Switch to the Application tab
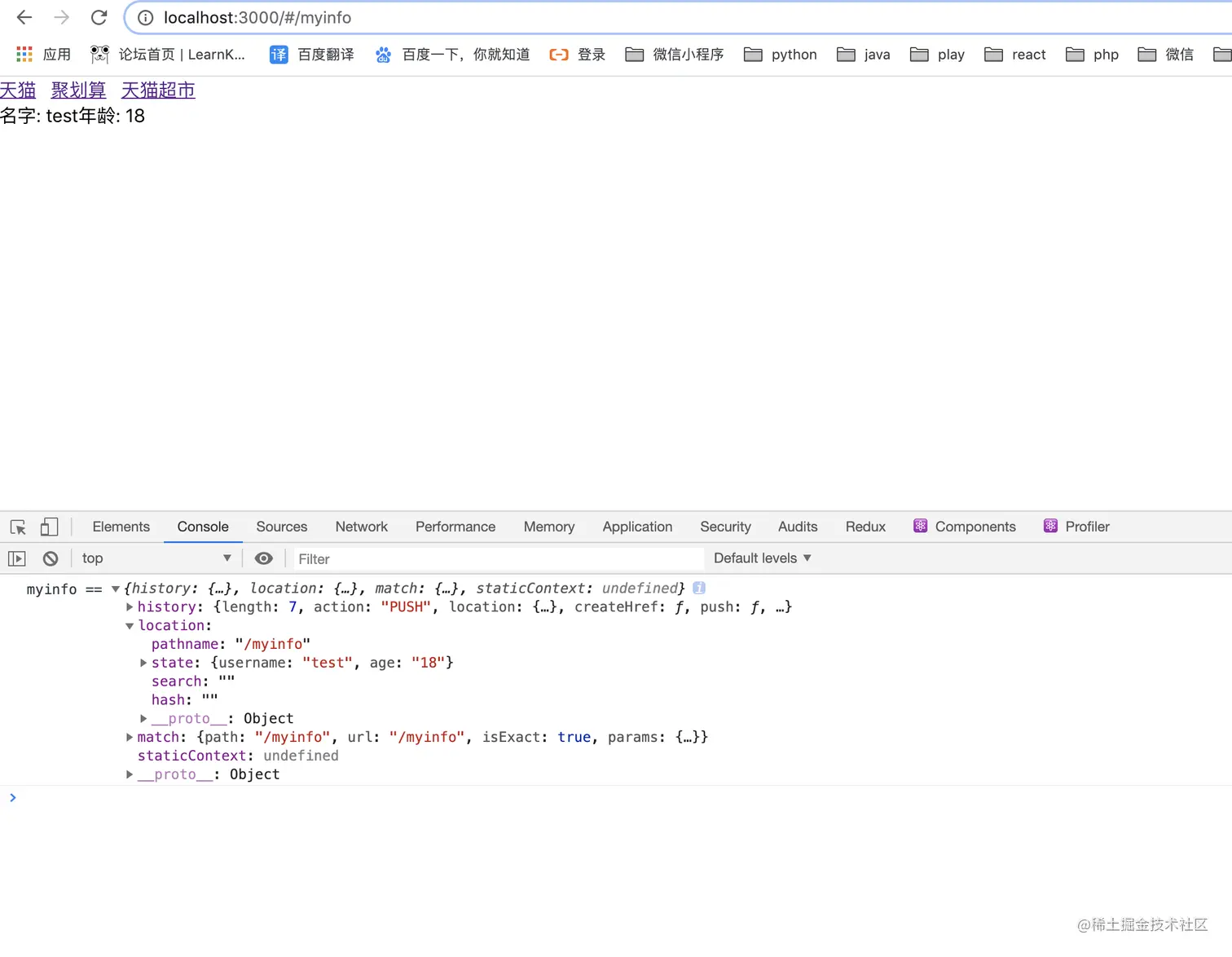The width and height of the screenshot is (1232, 957). coord(637,527)
